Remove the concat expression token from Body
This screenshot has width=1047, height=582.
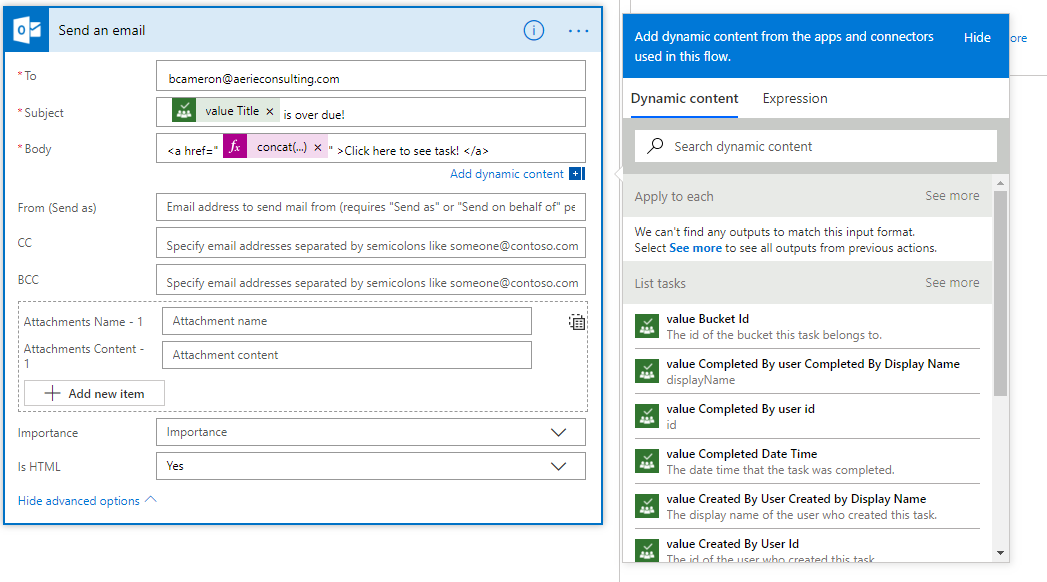(318, 148)
